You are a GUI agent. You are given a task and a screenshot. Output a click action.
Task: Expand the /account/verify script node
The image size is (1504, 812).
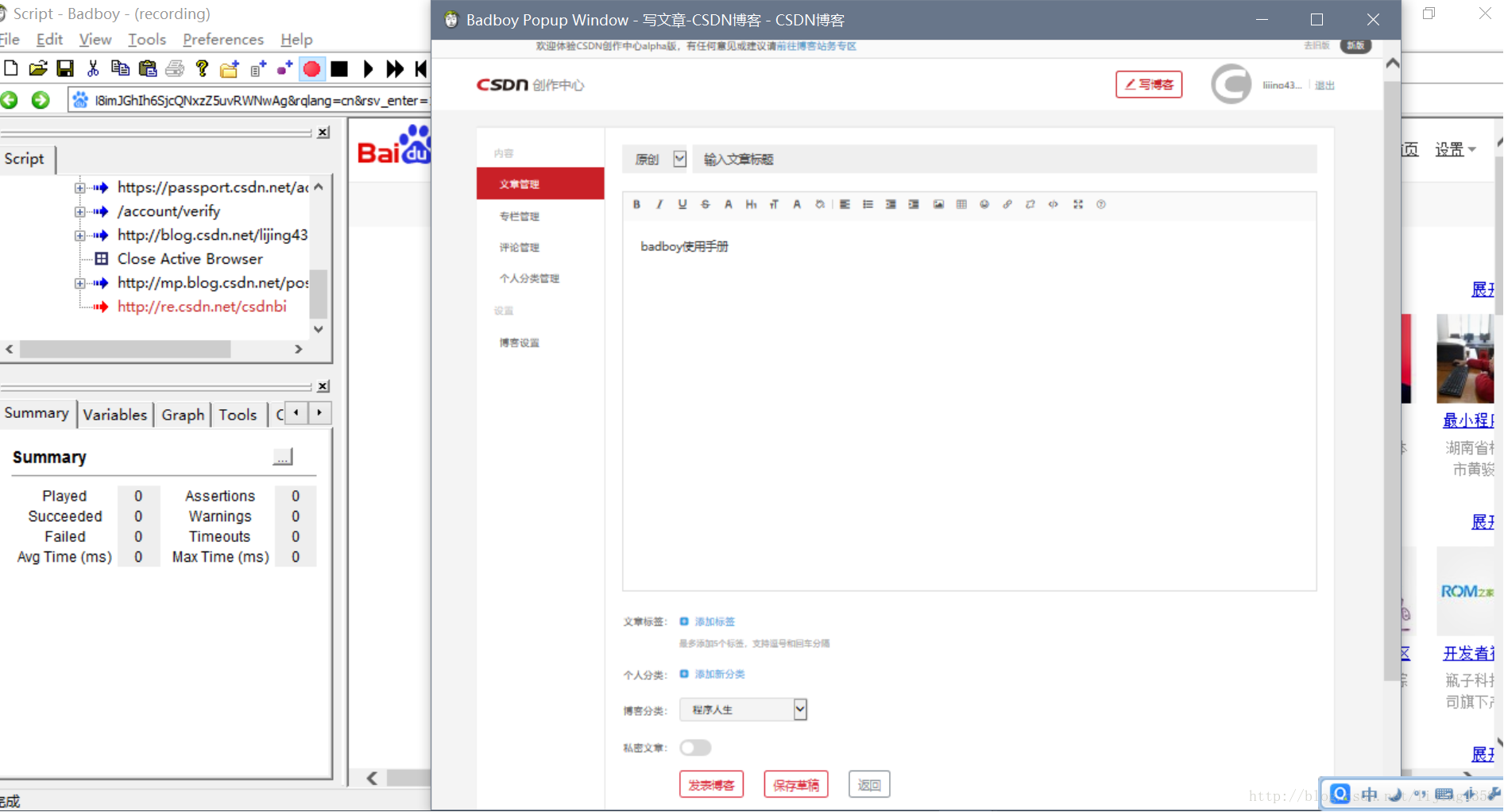click(x=79, y=212)
